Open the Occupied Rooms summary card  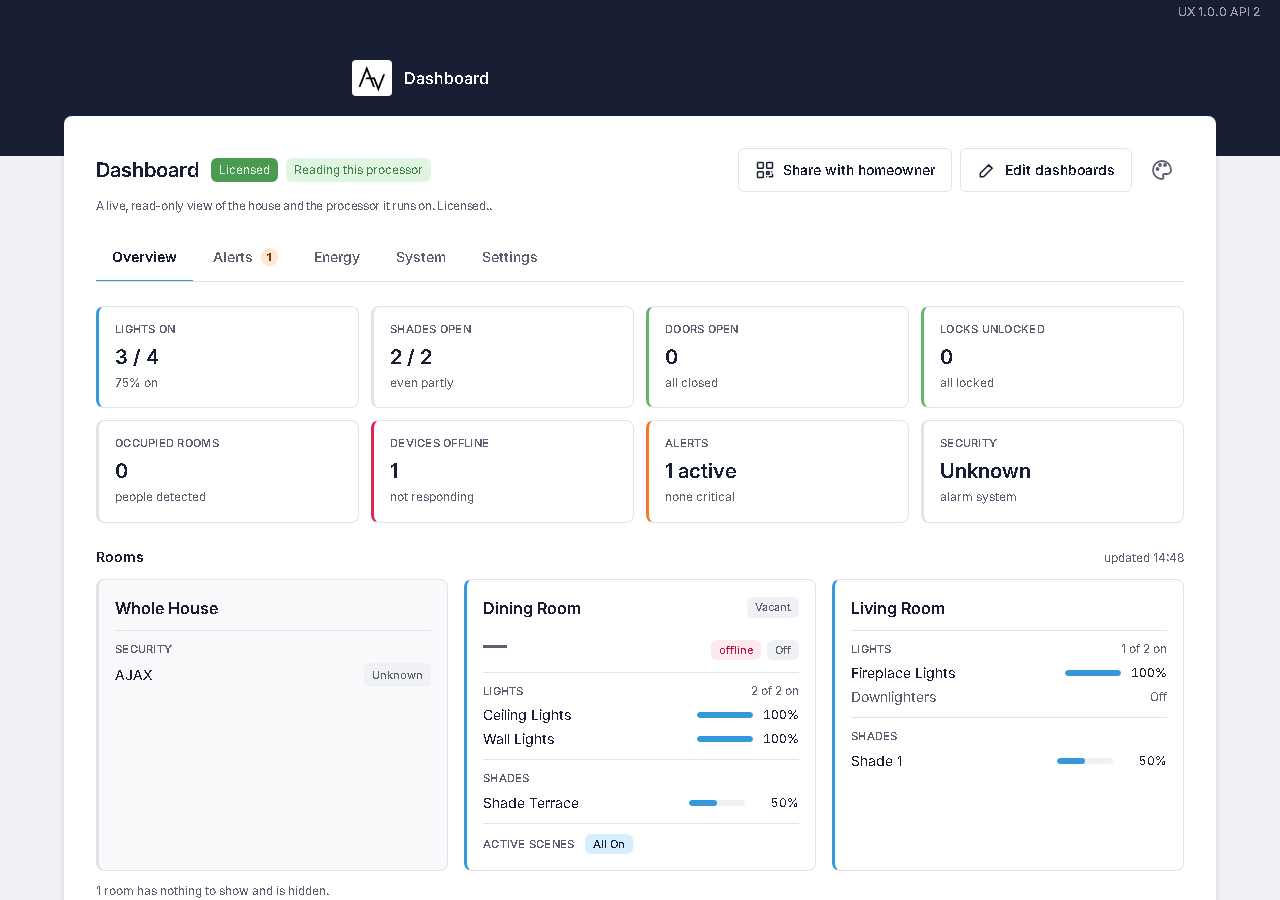pos(228,471)
